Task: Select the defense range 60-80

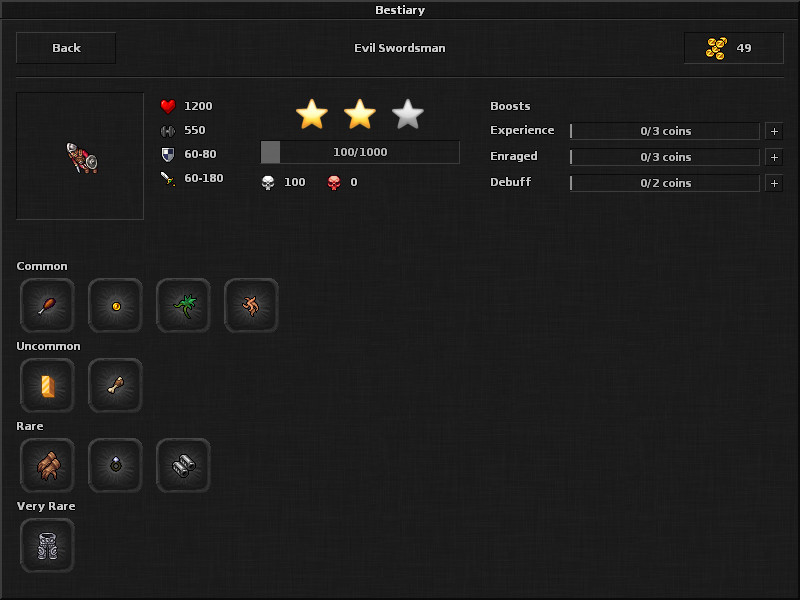Action: point(200,154)
